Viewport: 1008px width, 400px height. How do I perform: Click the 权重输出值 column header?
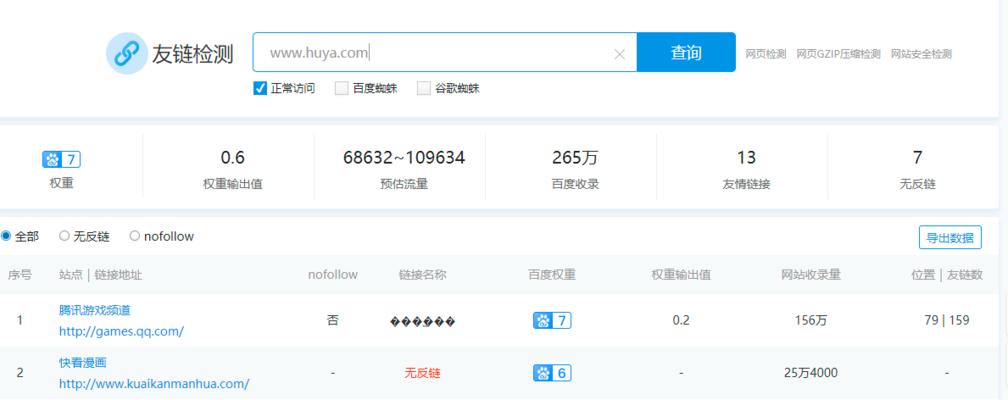681,275
